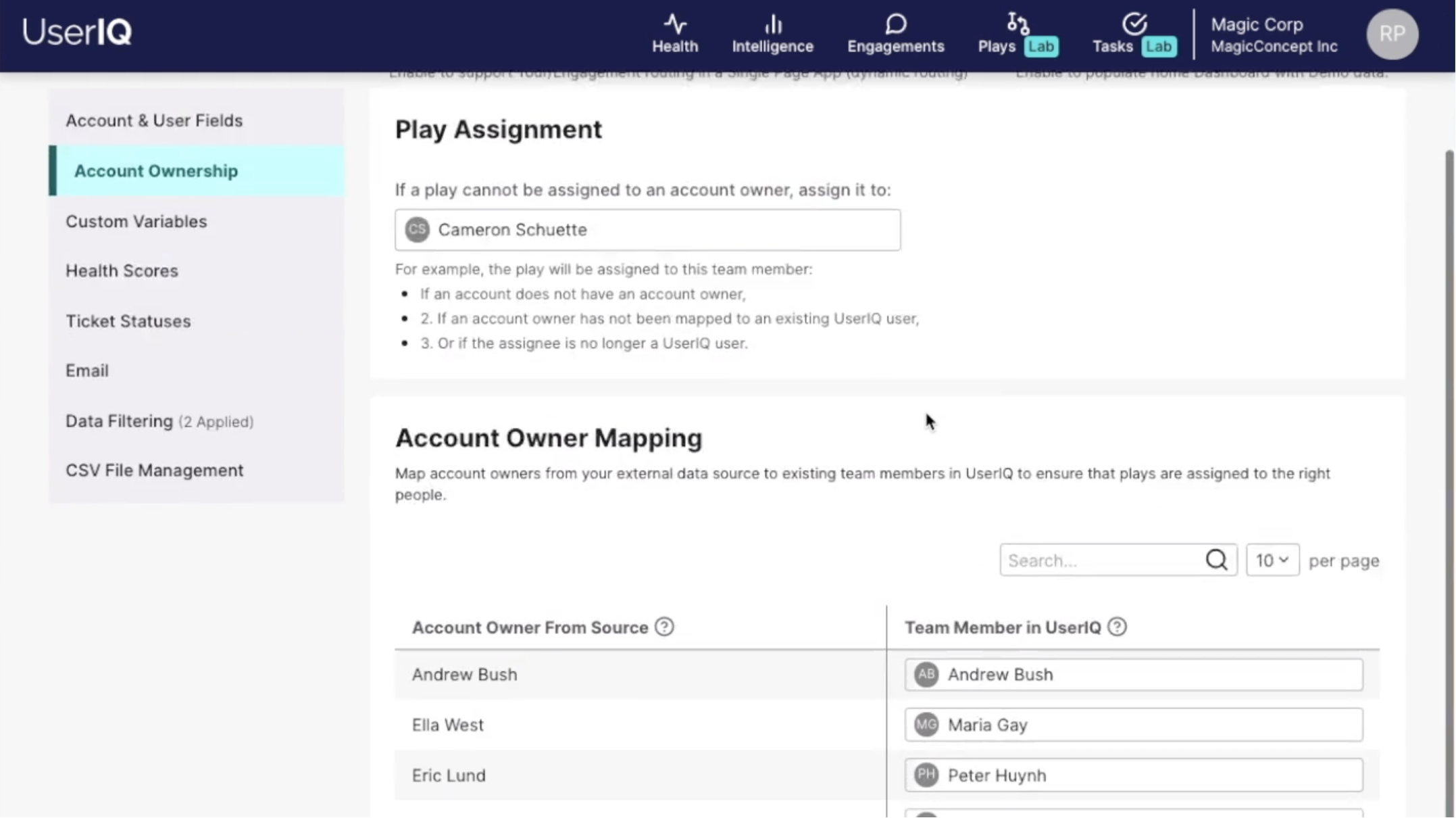Open the Tasks checkmark icon
The image size is (1456, 818).
pos(1134,24)
